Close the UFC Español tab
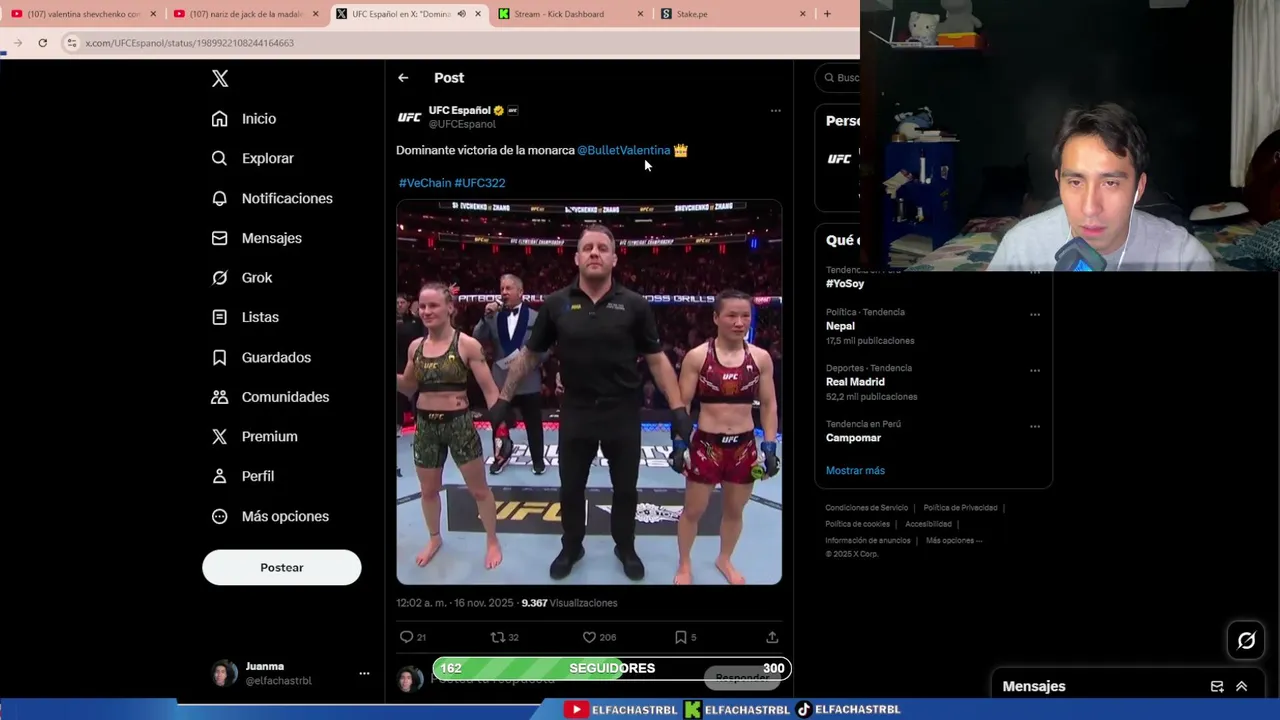The image size is (1280, 720). click(x=478, y=14)
